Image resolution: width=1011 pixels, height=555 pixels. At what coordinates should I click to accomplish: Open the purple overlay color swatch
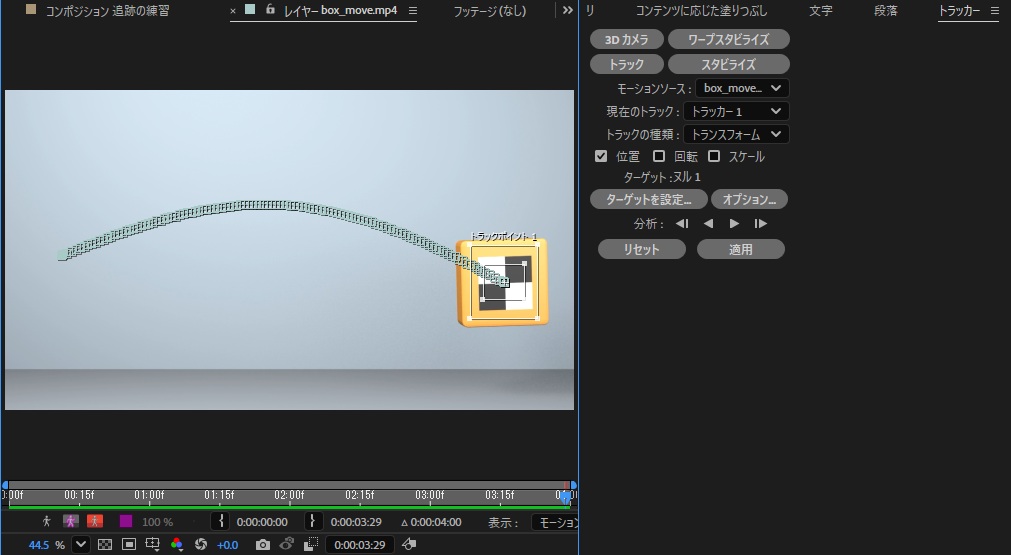[x=126, y=521]
